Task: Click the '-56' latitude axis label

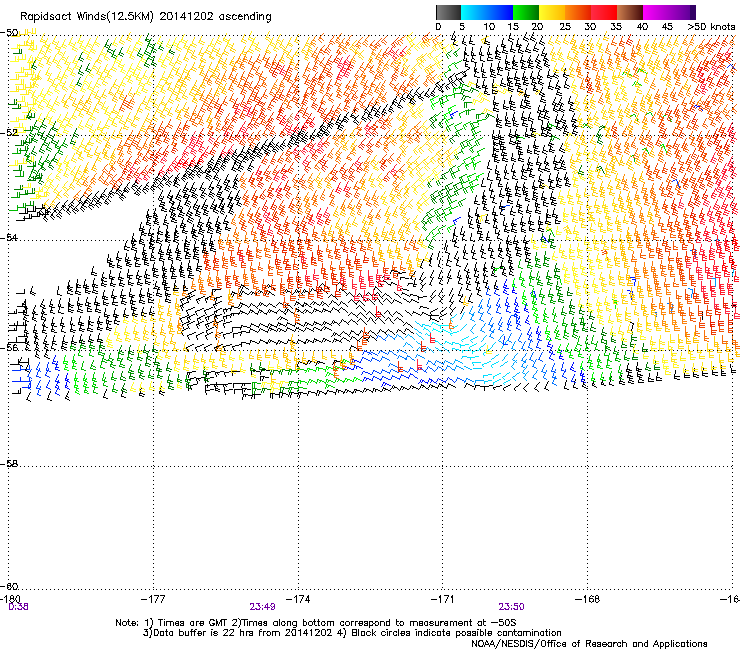Action: tap(9, 347)
